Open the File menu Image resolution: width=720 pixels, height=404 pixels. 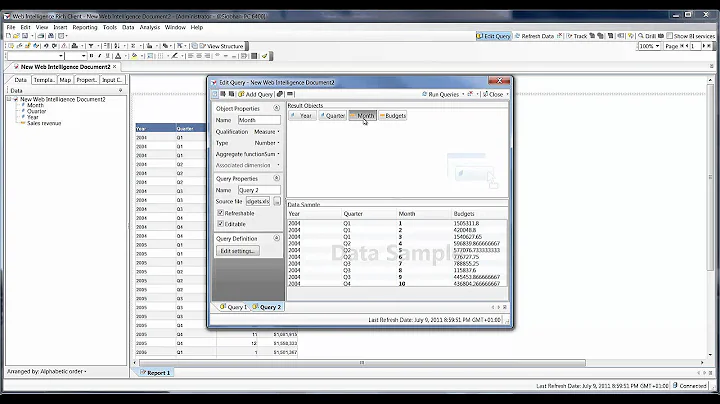[x=11, y=27]
